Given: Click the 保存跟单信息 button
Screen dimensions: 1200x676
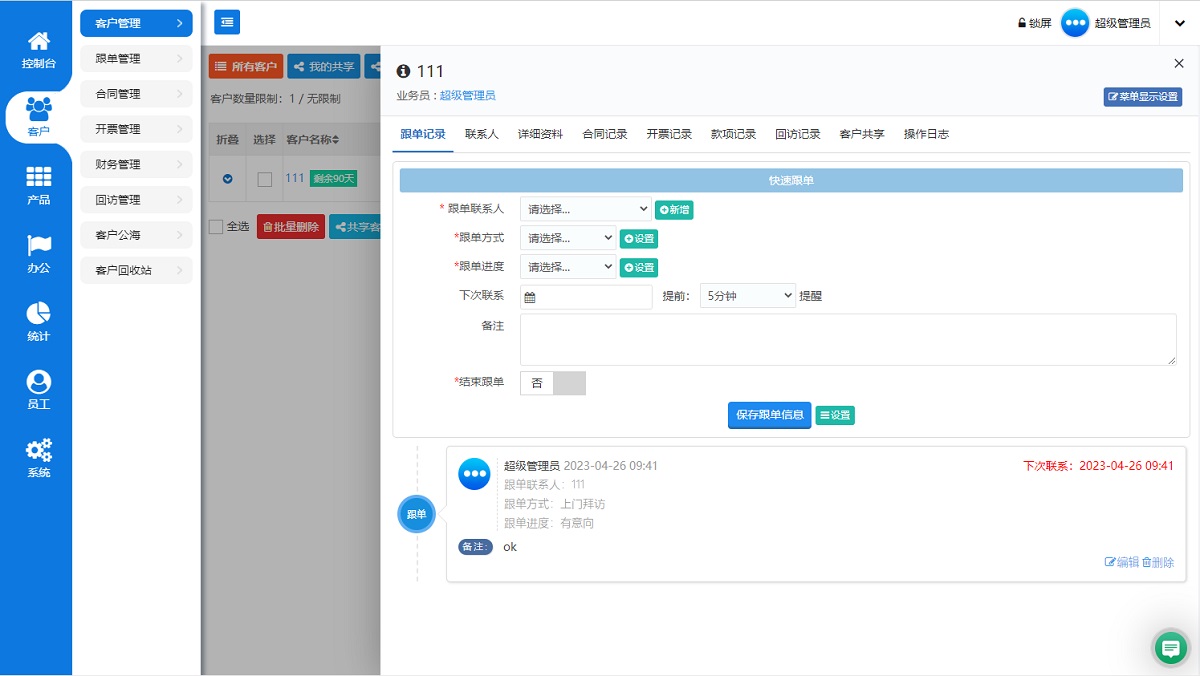Looking at the screenshot, I should pyautogui.click(x=769, y=415).
